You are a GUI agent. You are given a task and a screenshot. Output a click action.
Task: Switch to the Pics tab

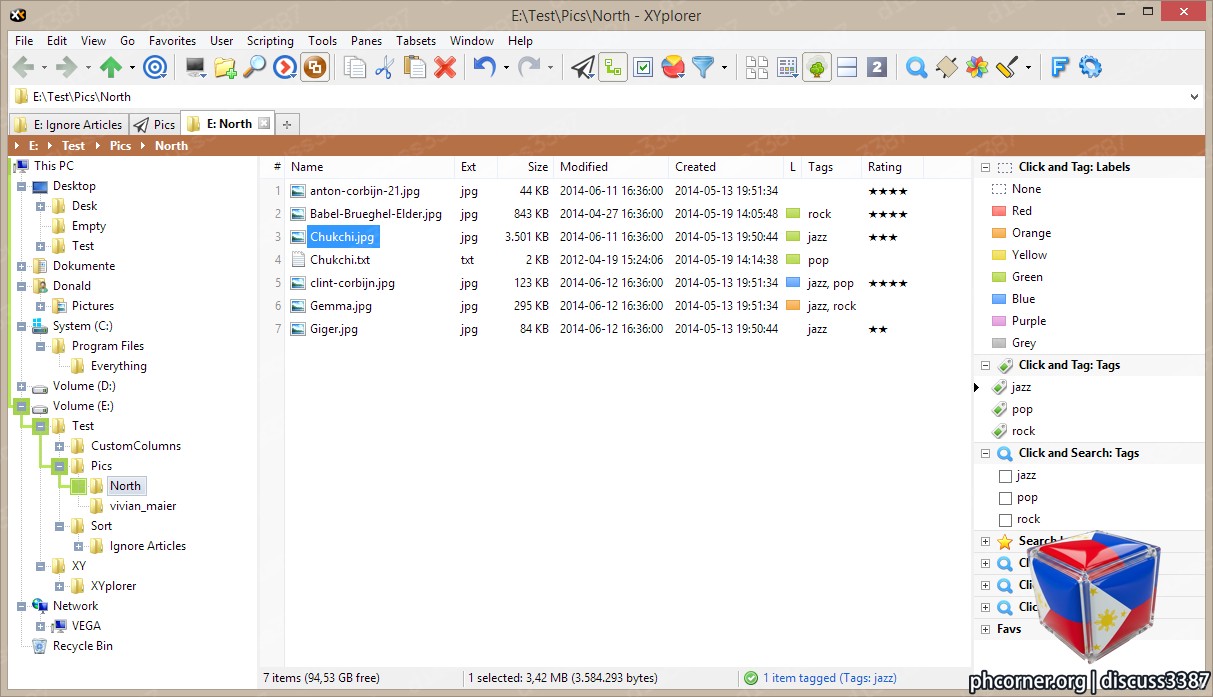[x=154, y=125]
